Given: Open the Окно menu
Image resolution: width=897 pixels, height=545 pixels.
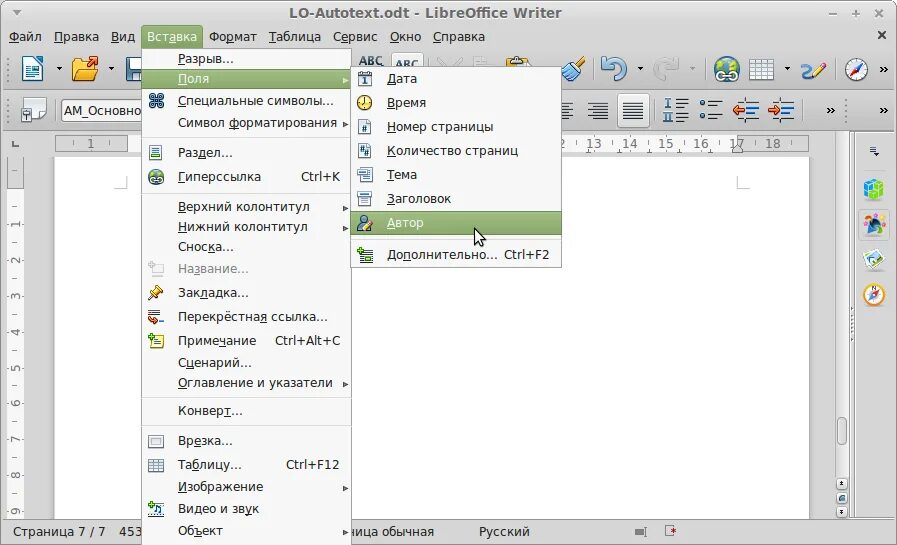Looking at the screenshot, I should [x=405, y=37].
